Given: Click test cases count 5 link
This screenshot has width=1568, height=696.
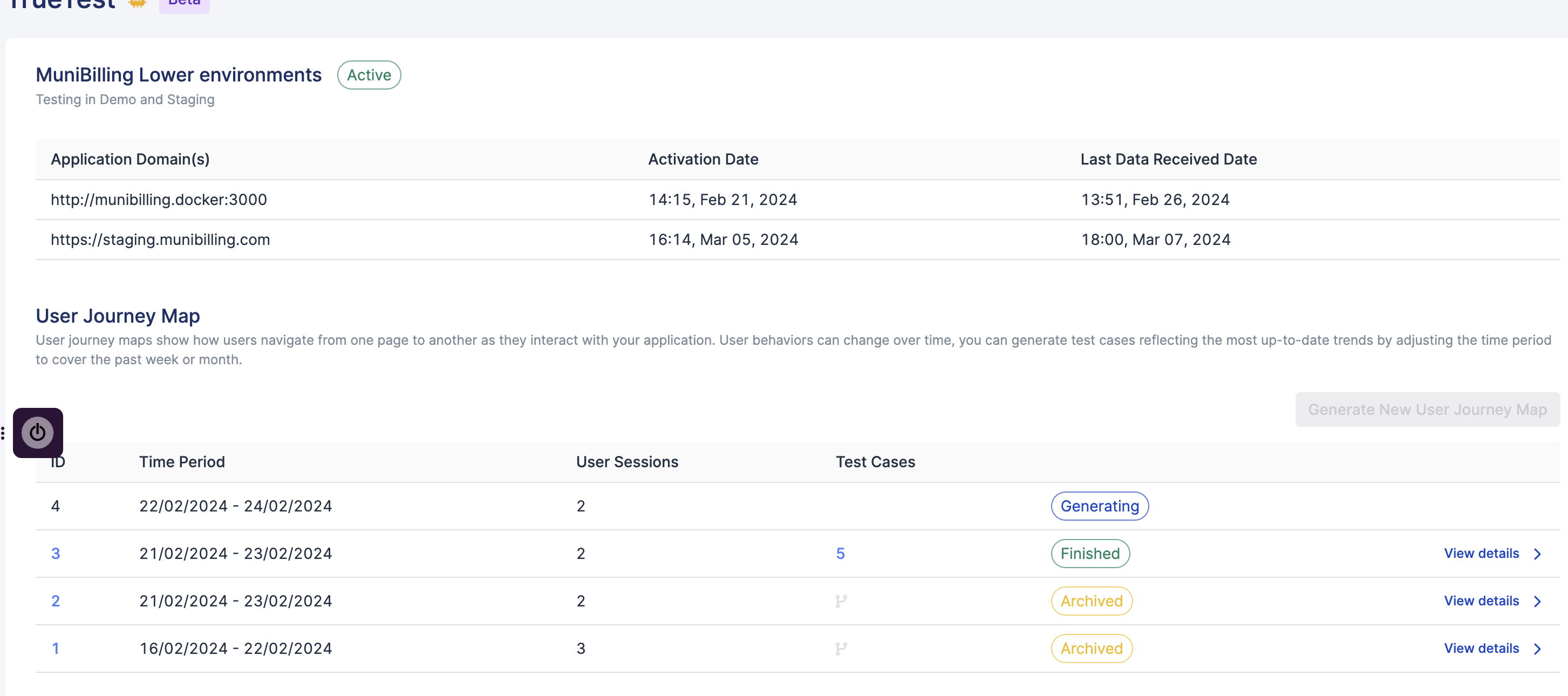Looking at the screenshot, I should (840, 554).
